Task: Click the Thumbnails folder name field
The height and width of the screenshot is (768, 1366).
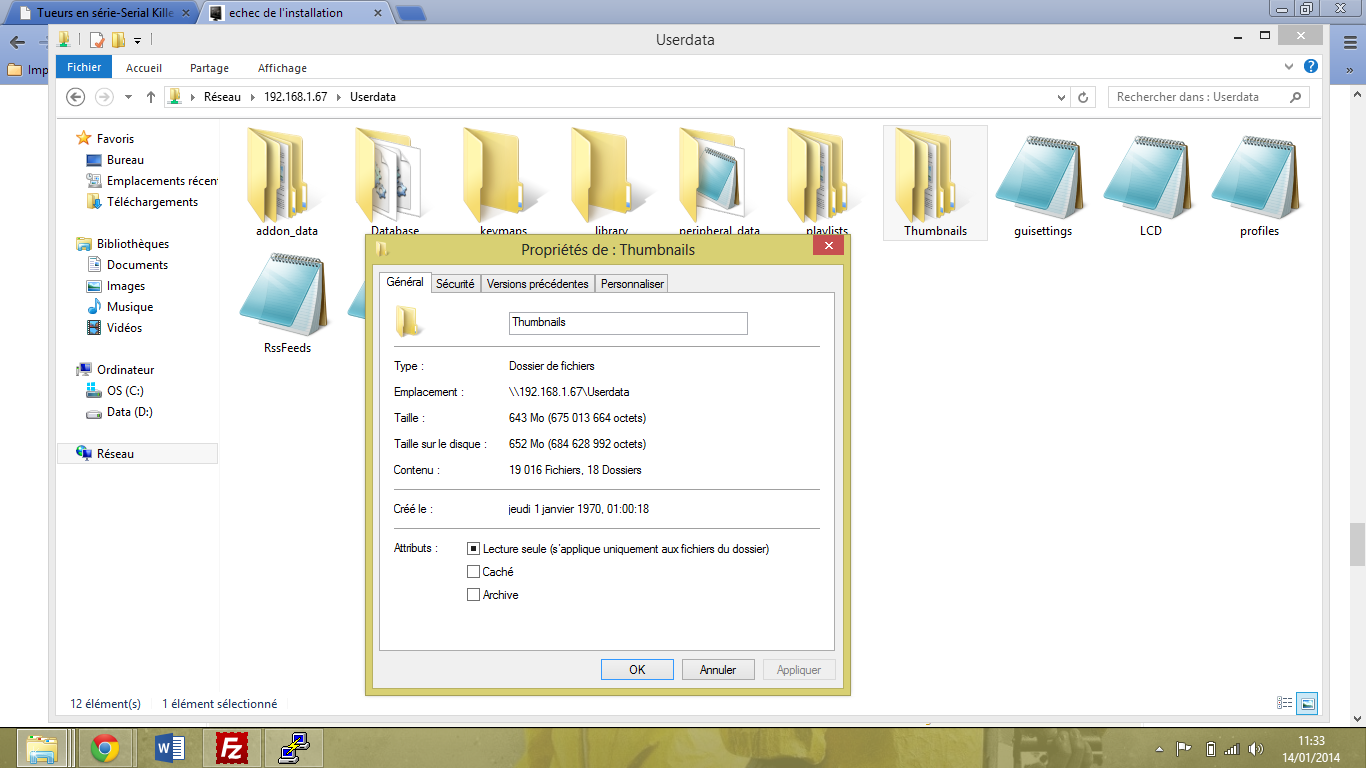Action: click(x=628, y=323)
